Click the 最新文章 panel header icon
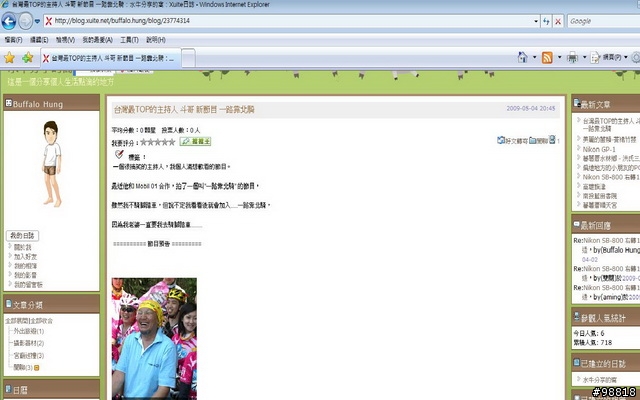The height and width of the screenshot is (400, 640). (x=577, y=103)
